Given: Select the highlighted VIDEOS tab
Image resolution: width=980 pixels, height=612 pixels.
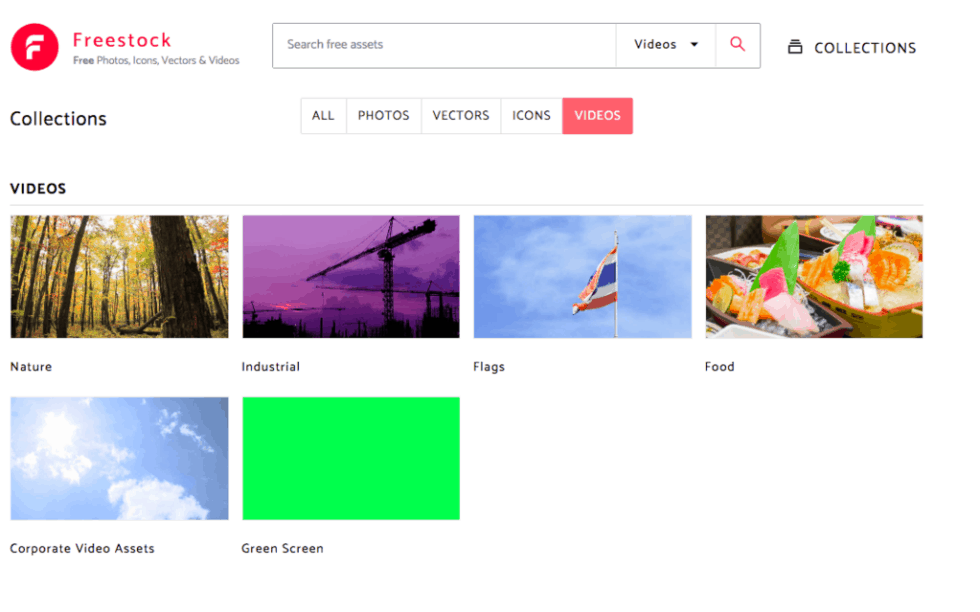Looking at the screenshot, I should tap(597, 115).
